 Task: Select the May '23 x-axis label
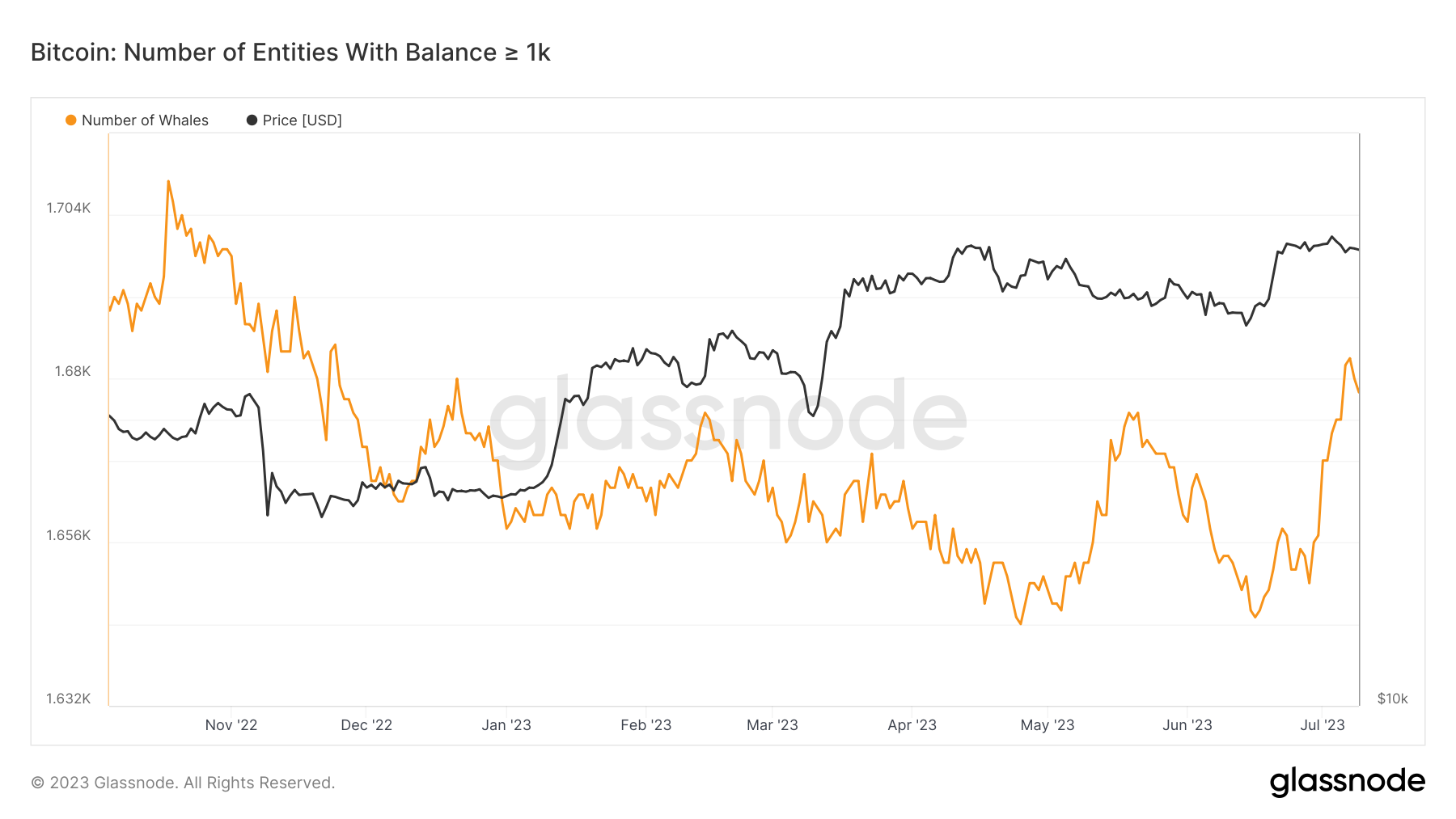pos(1048,725)
